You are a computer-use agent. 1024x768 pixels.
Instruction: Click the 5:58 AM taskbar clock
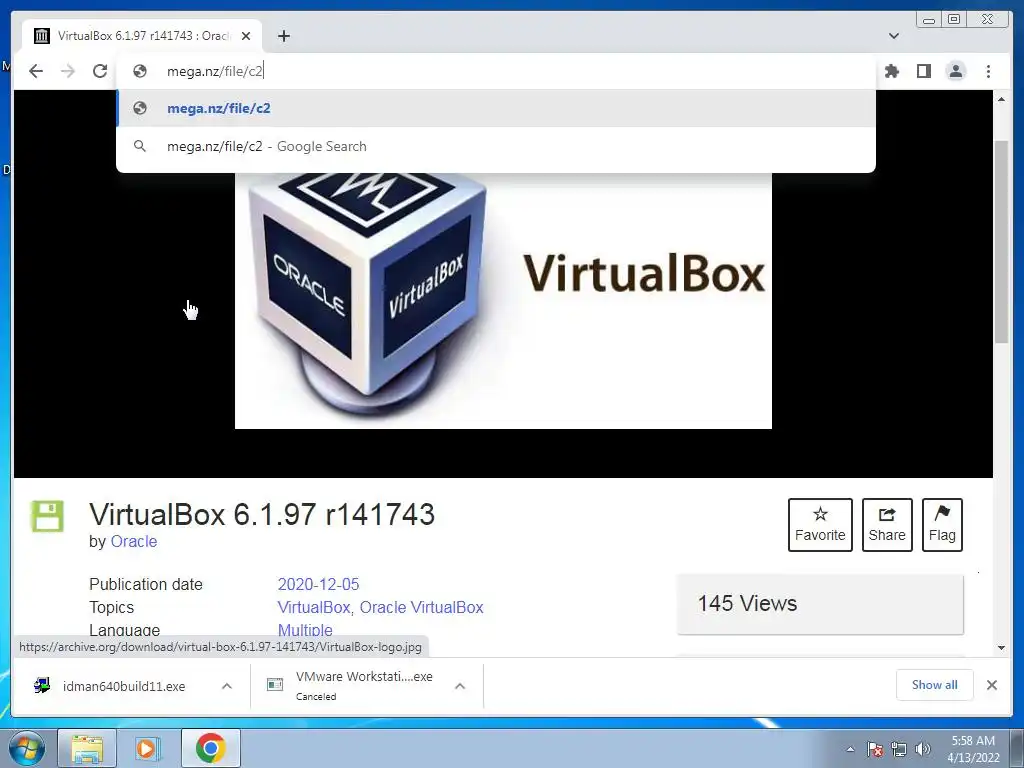973,749
